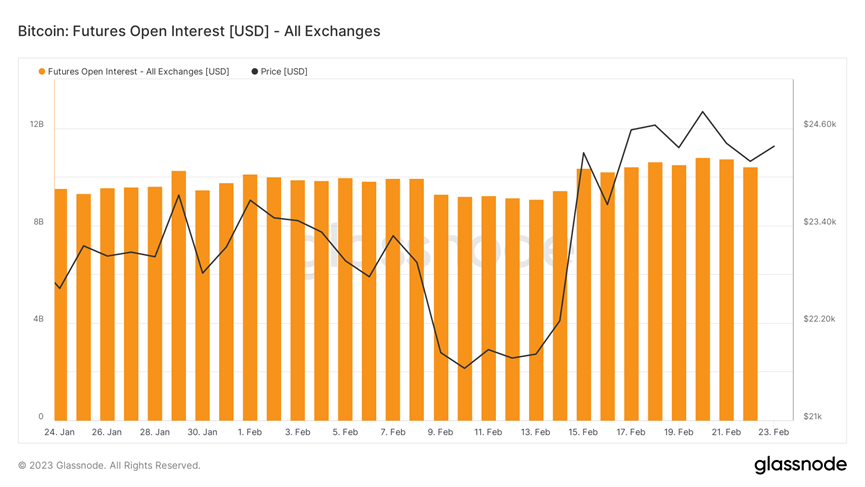The height and width of the screenshot is (487, 865).
Task: Click the '24. Jan' date label
Action: [59, 432]
